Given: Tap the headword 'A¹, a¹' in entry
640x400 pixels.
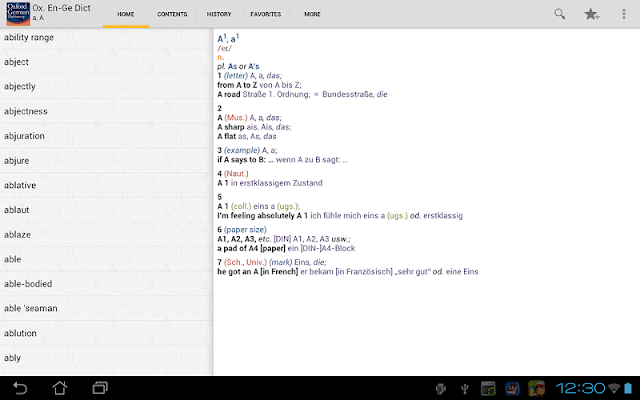Looking at the screenshot, I should pos(228,38).
